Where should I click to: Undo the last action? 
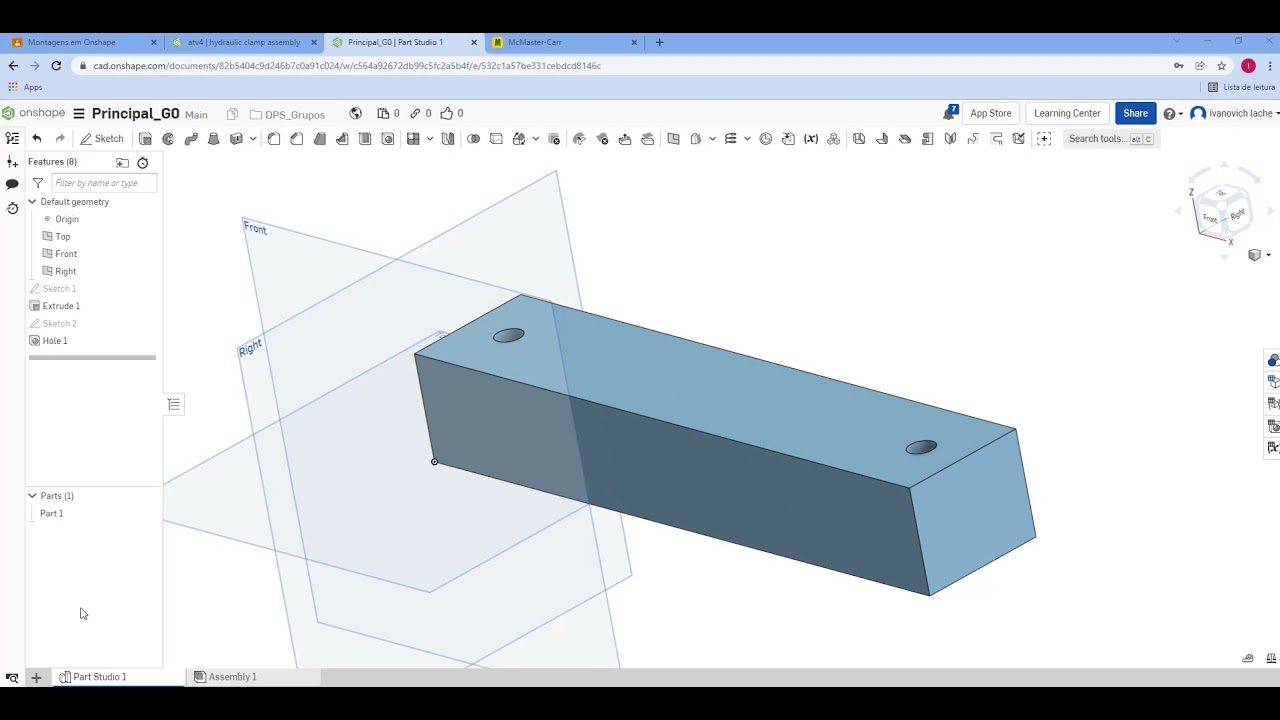pyautogui.click(x=37, y=139)
